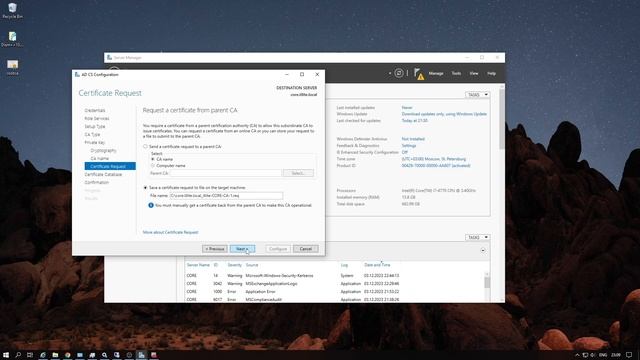Viewport: 640px width, 360px height.
Task: Click the info icon beside manual certificate note
Action: click(x=151, y=205)
